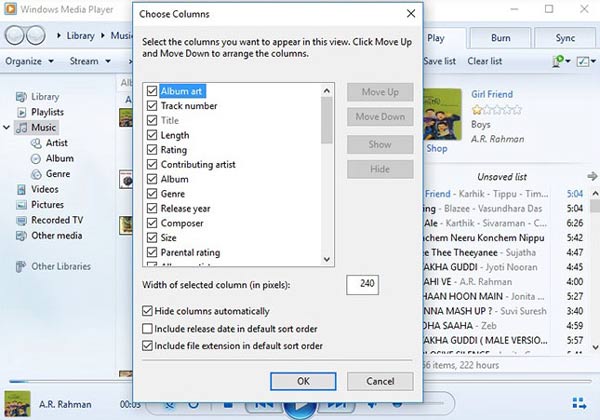Viewport: 600px width, 420px height.
Task: Click the column width input field
Action: pyautogui.click(x=362, y=285)
